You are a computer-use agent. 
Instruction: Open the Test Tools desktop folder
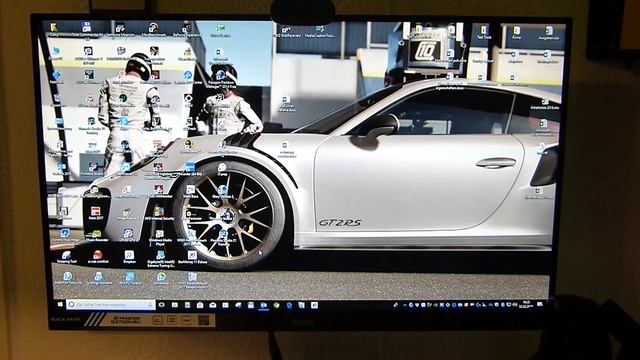(484, 32)
